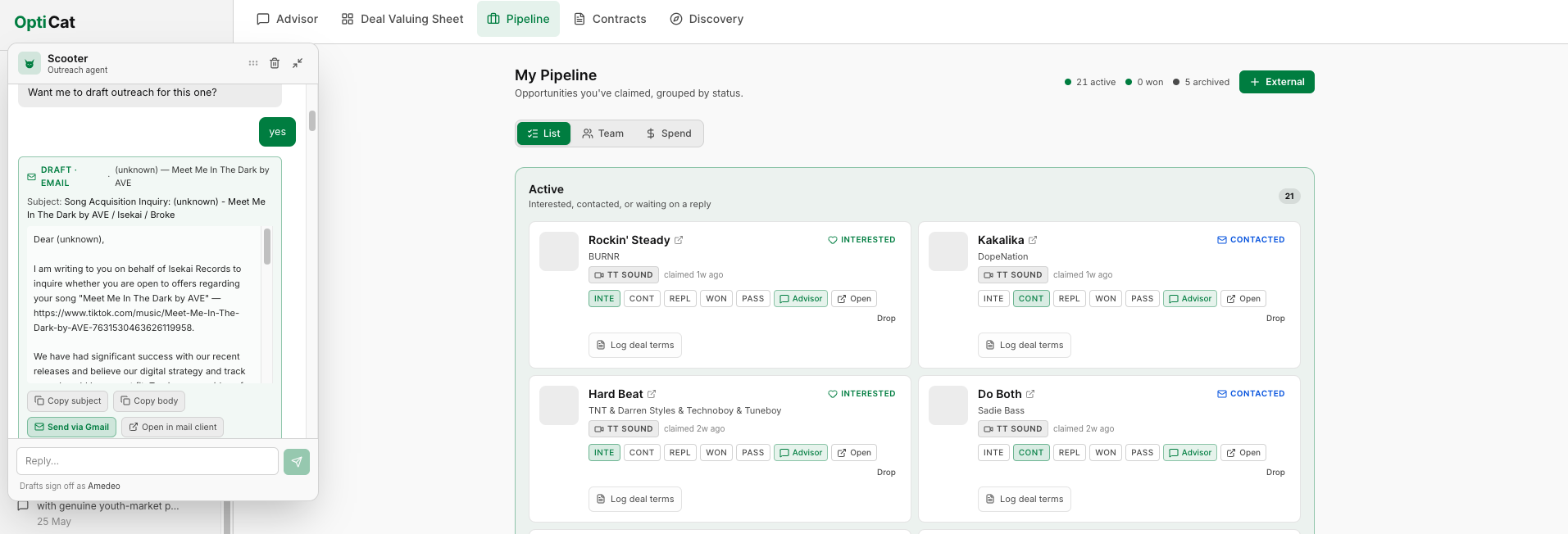Switch to Team view
This screenshot has width=1568, height=534.
click(602, 133)
